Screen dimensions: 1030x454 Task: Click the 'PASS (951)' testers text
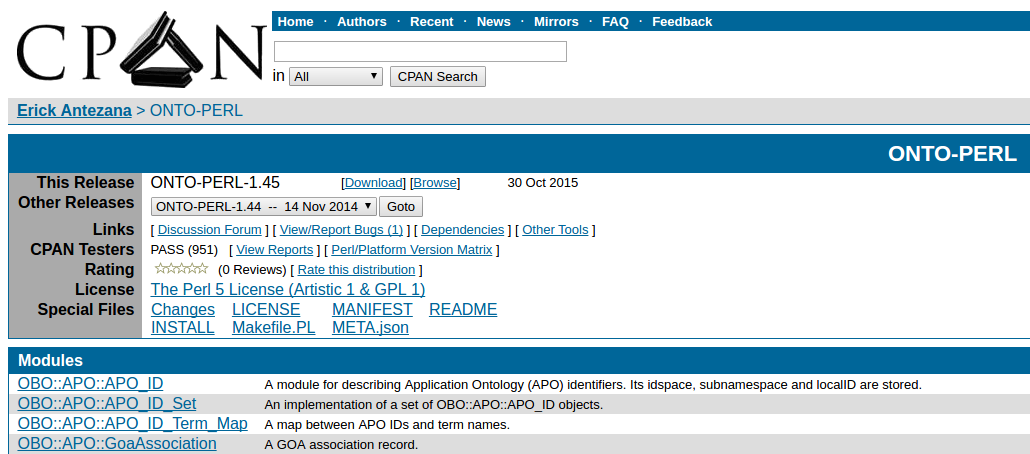(184, 250)
